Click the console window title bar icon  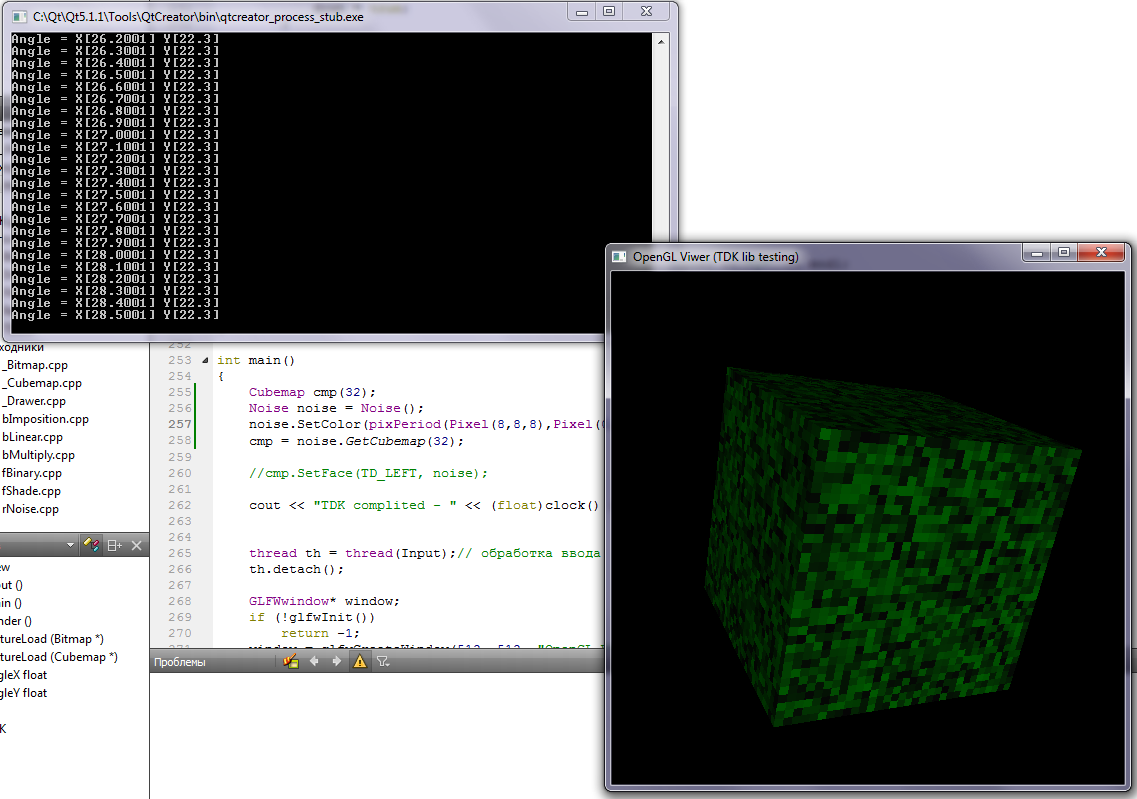[19, 16]
